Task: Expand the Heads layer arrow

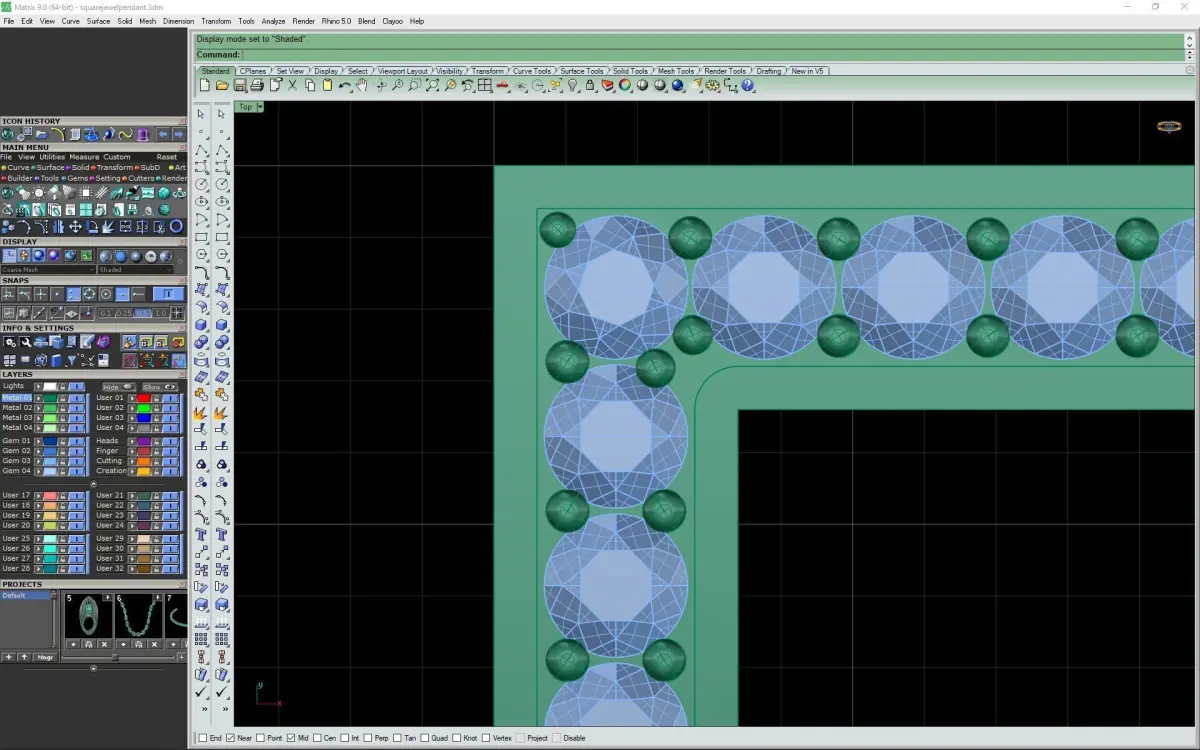Action: pyautogui.click(x=132, y=441)
